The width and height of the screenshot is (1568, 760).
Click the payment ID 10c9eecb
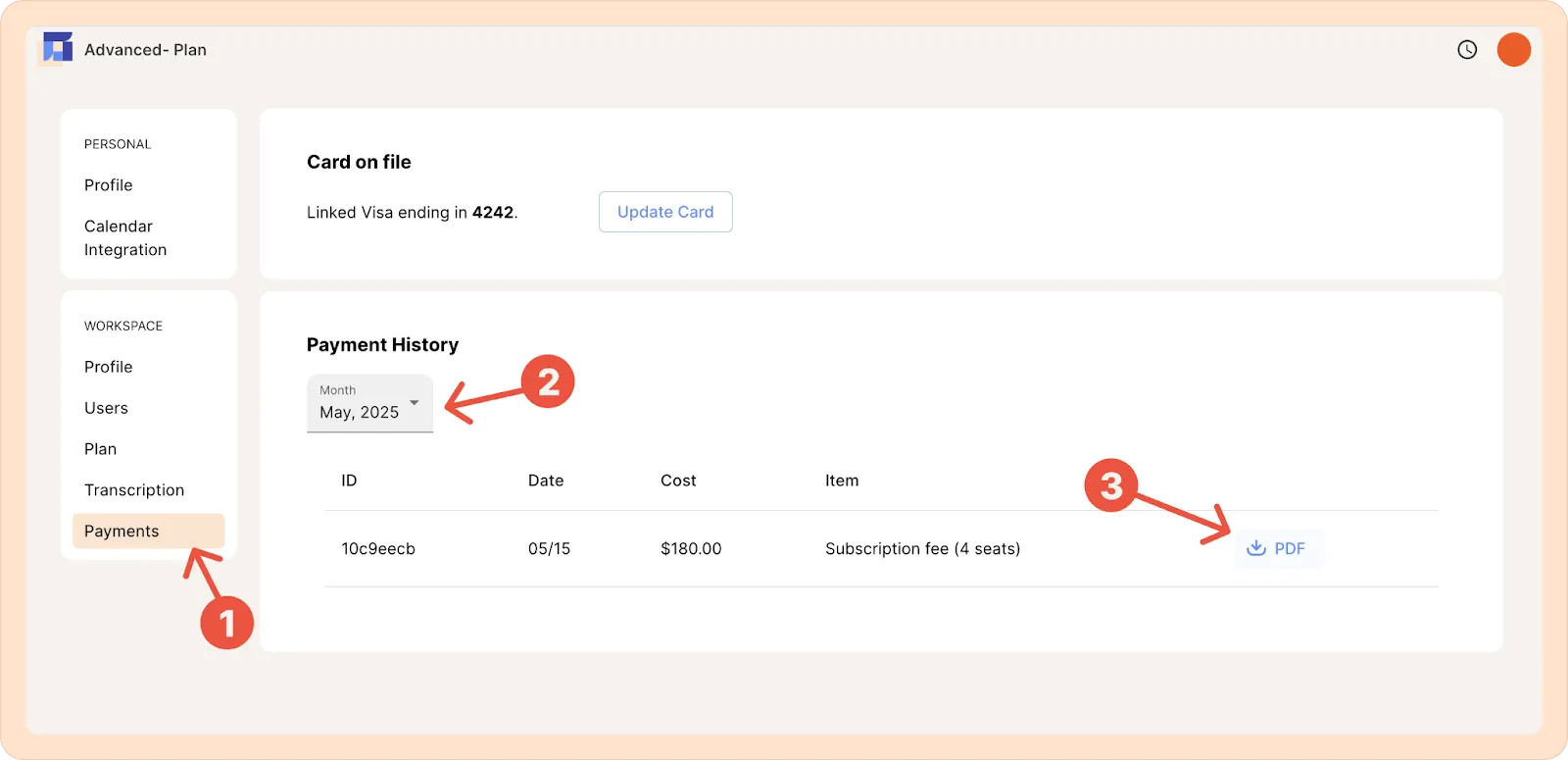click(378, 549)
